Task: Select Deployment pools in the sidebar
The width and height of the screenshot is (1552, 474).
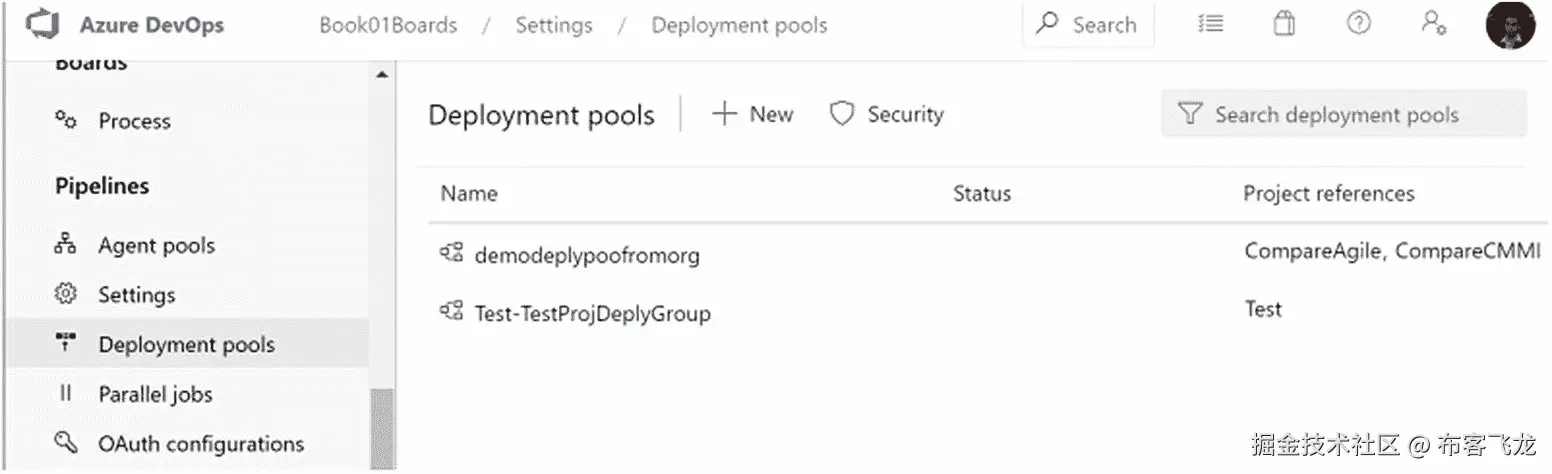Action: coord(186,345)
